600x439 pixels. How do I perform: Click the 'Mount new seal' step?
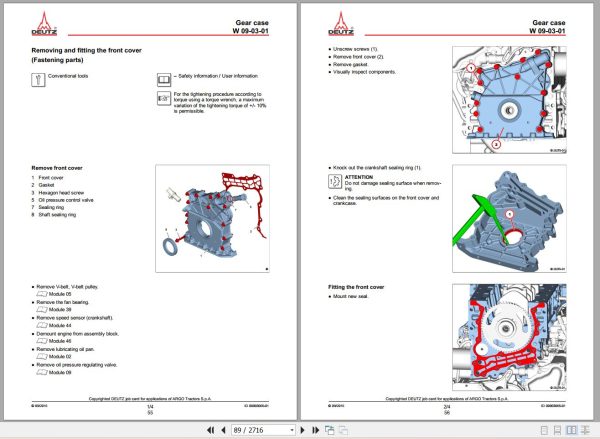point(350,296)
